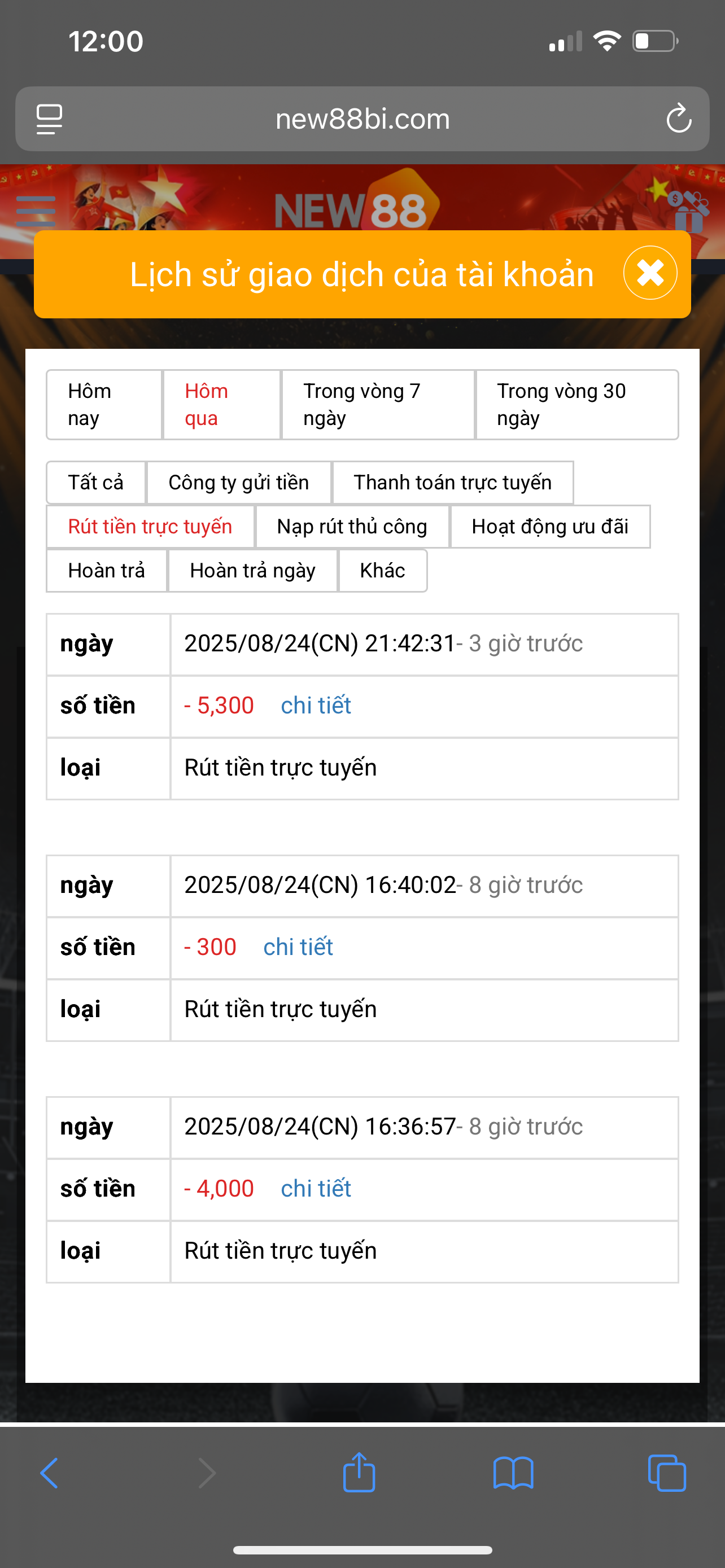This screenshot has width=725, height=1568.
Task: Show open Safari tabs
Action: pos(667,1473)
